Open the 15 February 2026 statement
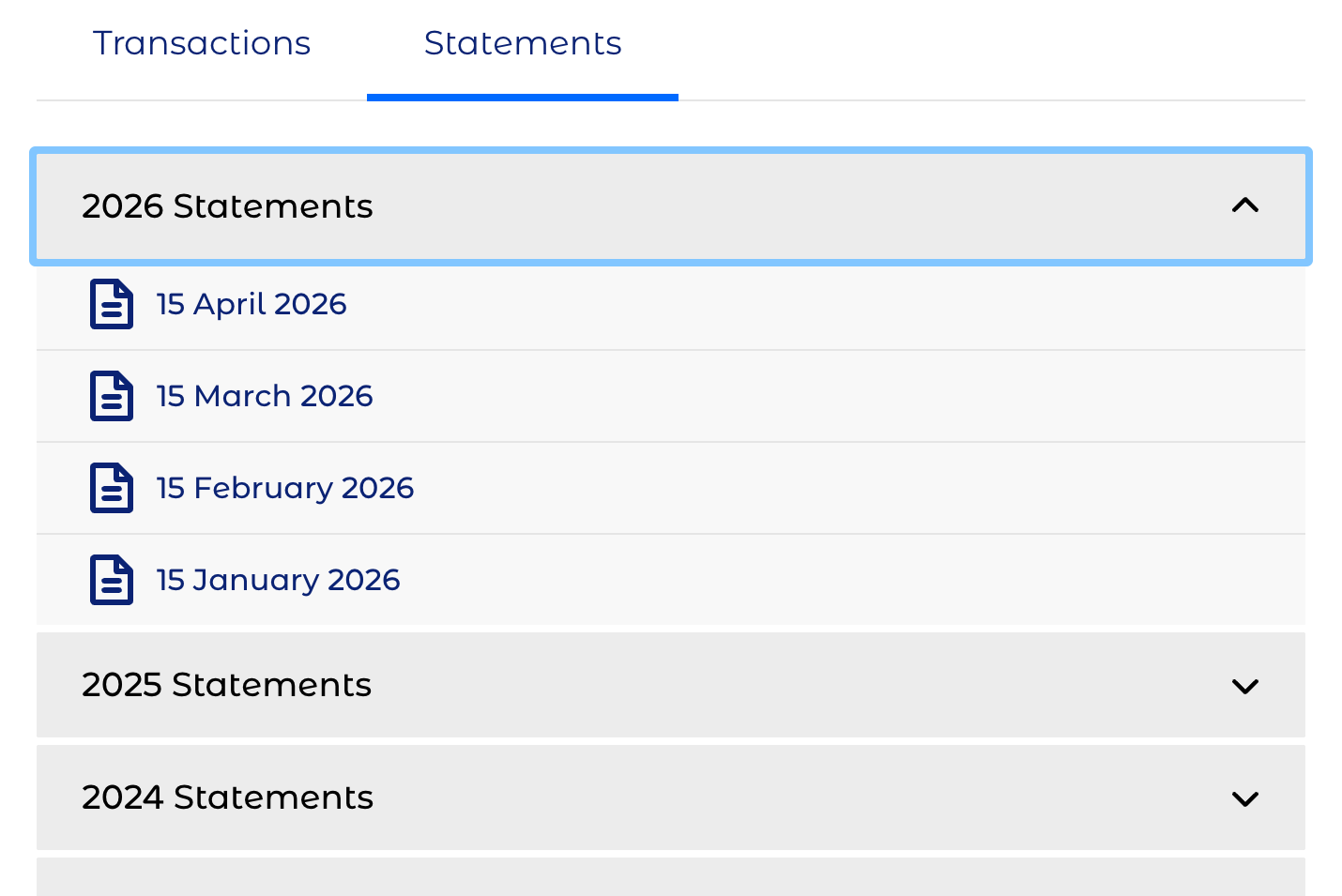 285,488
